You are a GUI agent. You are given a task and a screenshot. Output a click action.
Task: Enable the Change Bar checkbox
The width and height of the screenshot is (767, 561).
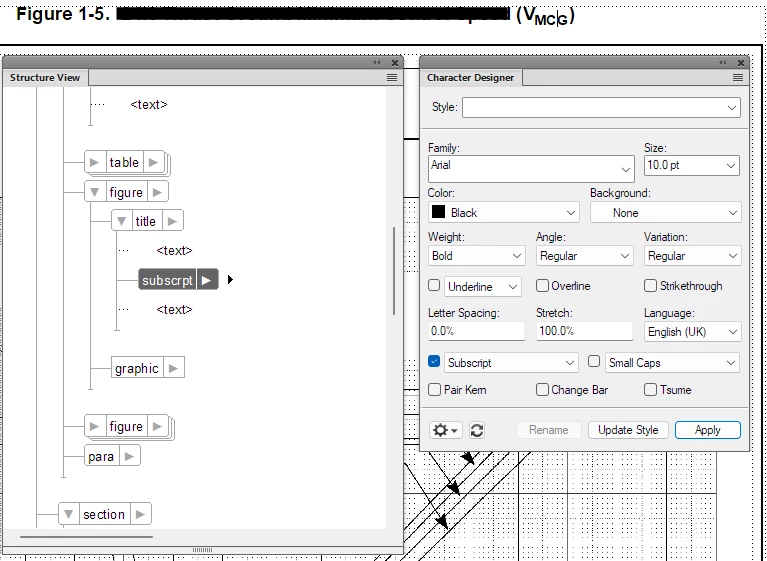(542, 390)
